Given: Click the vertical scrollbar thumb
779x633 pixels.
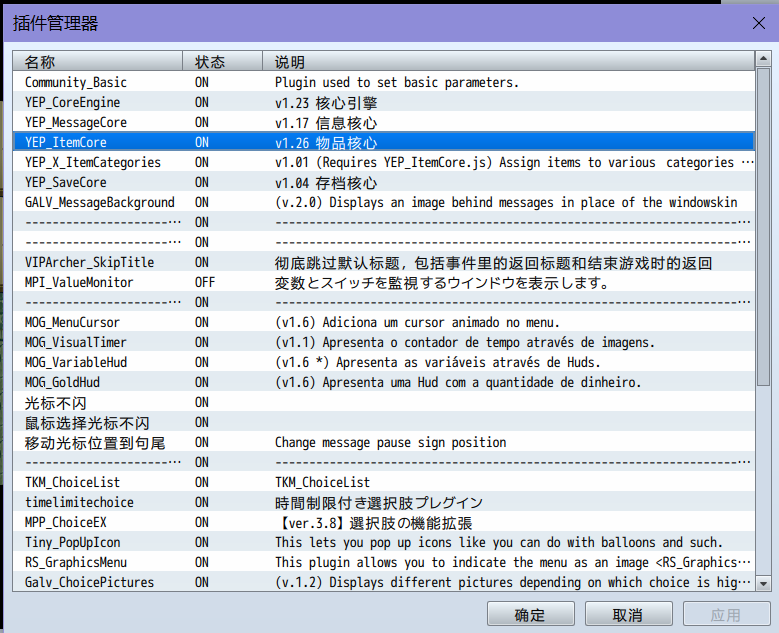Looking at the screenshot, I should pos(763,227).
